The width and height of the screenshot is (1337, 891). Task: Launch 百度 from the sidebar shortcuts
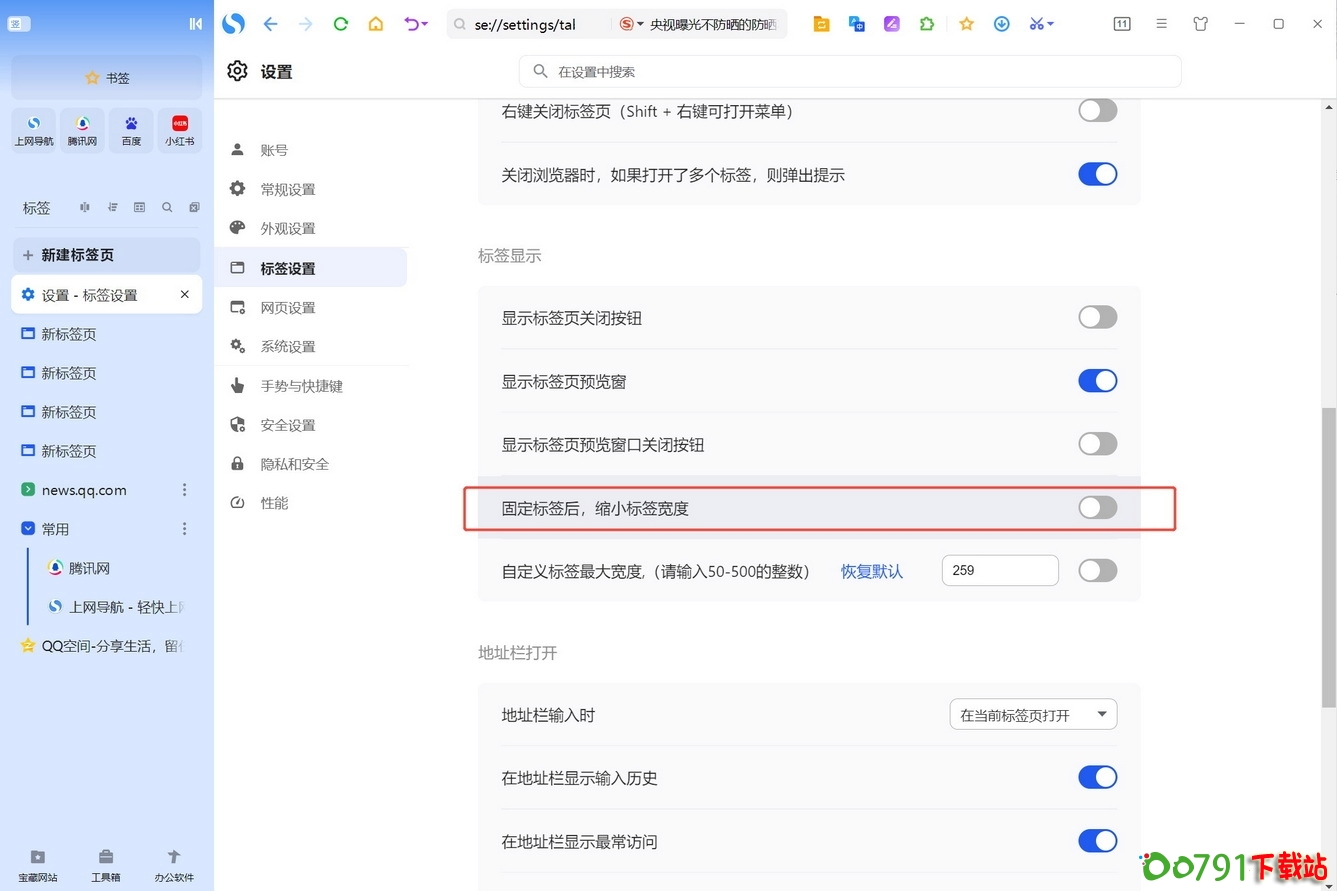point(131,130)
